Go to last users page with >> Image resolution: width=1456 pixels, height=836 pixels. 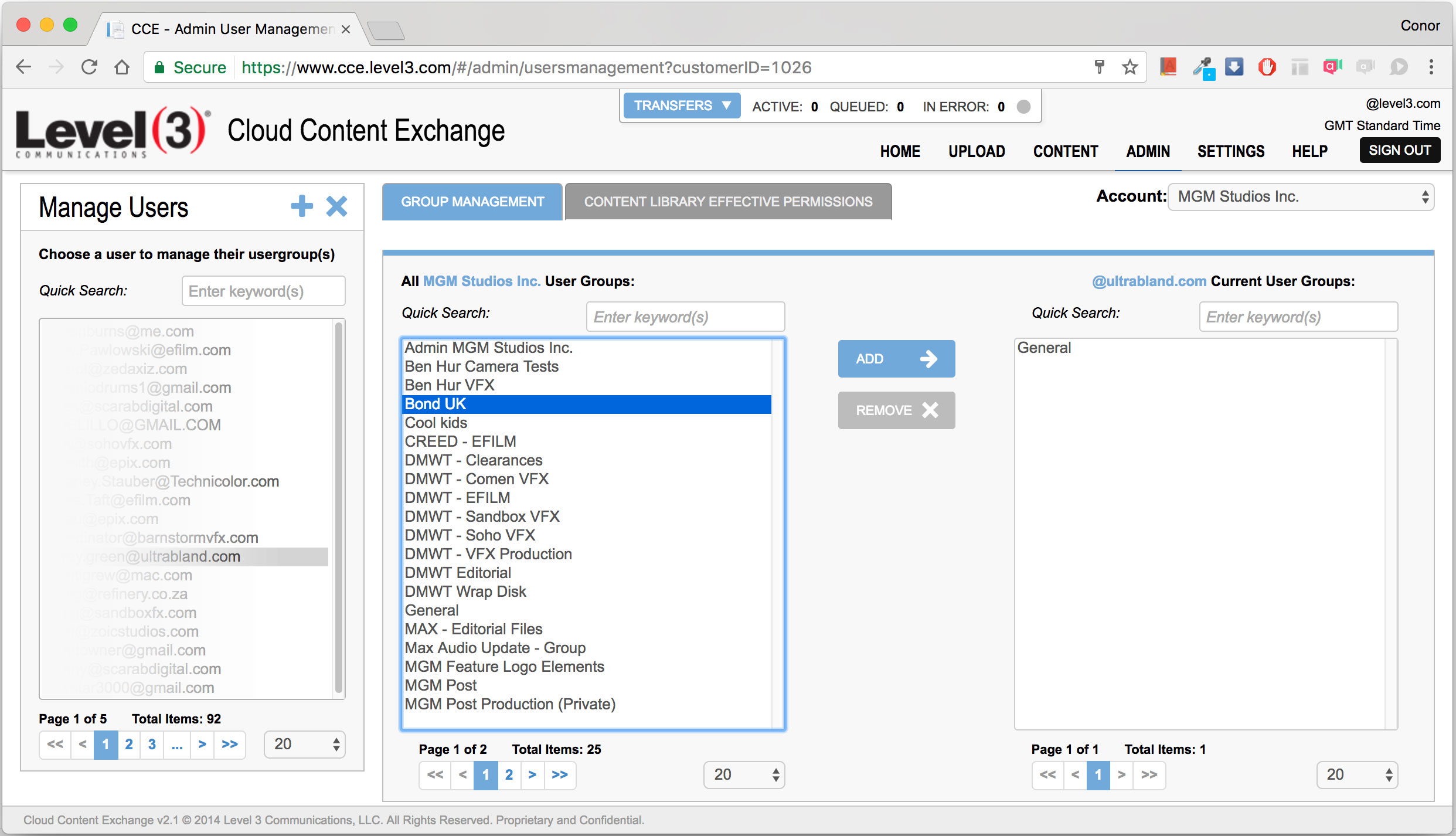tap(230, 745)
